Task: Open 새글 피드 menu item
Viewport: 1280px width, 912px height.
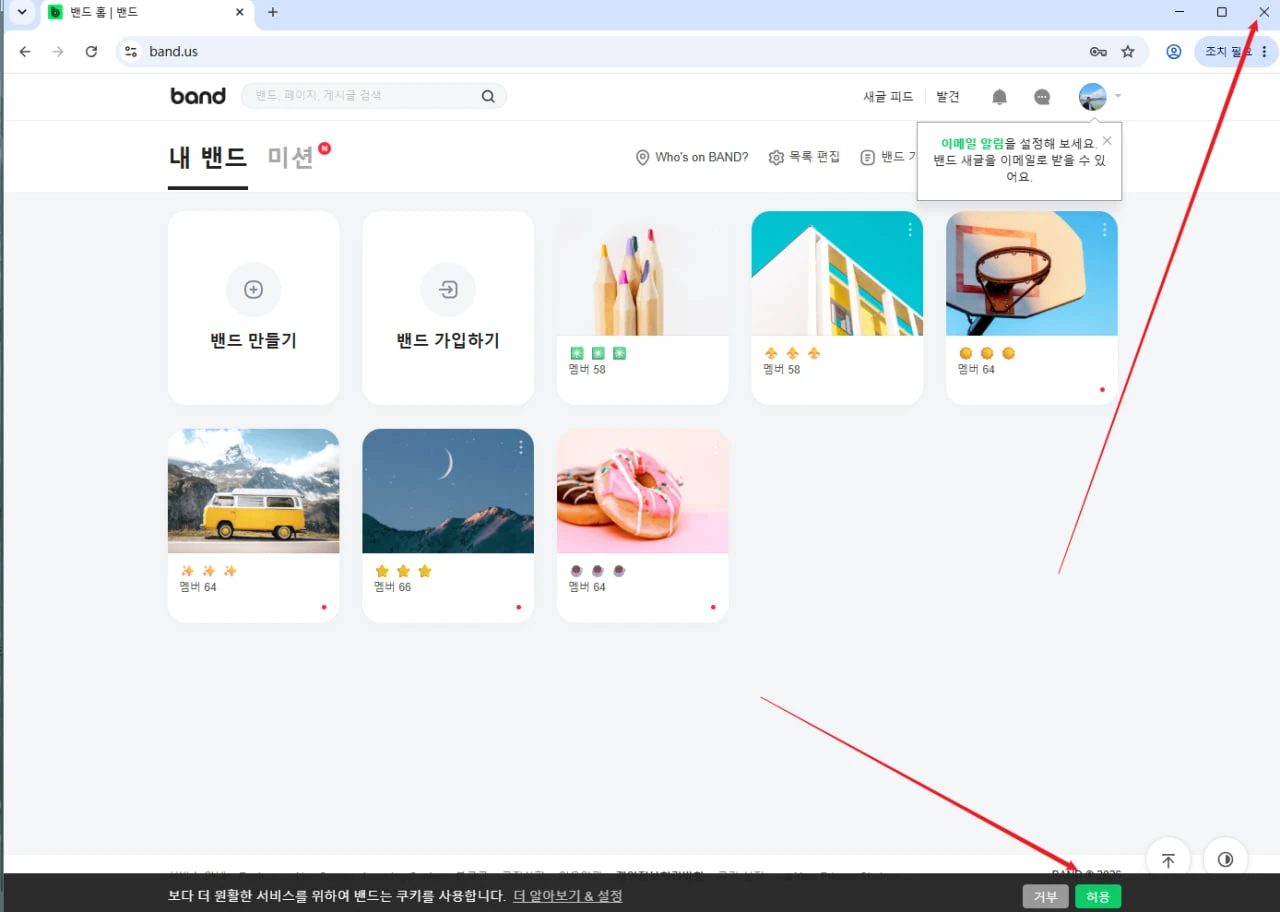Action: [x=889, y=97]
